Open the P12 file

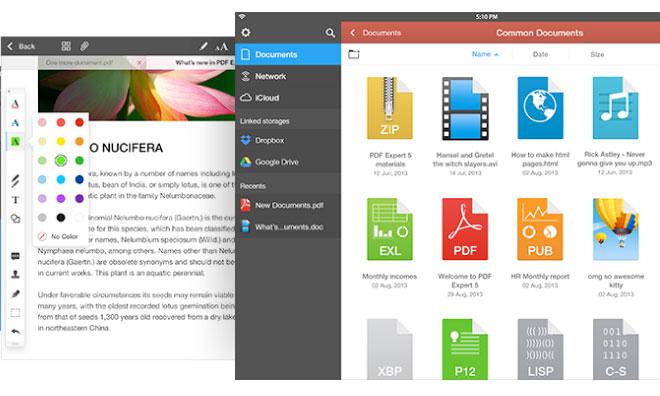[465, 349]
